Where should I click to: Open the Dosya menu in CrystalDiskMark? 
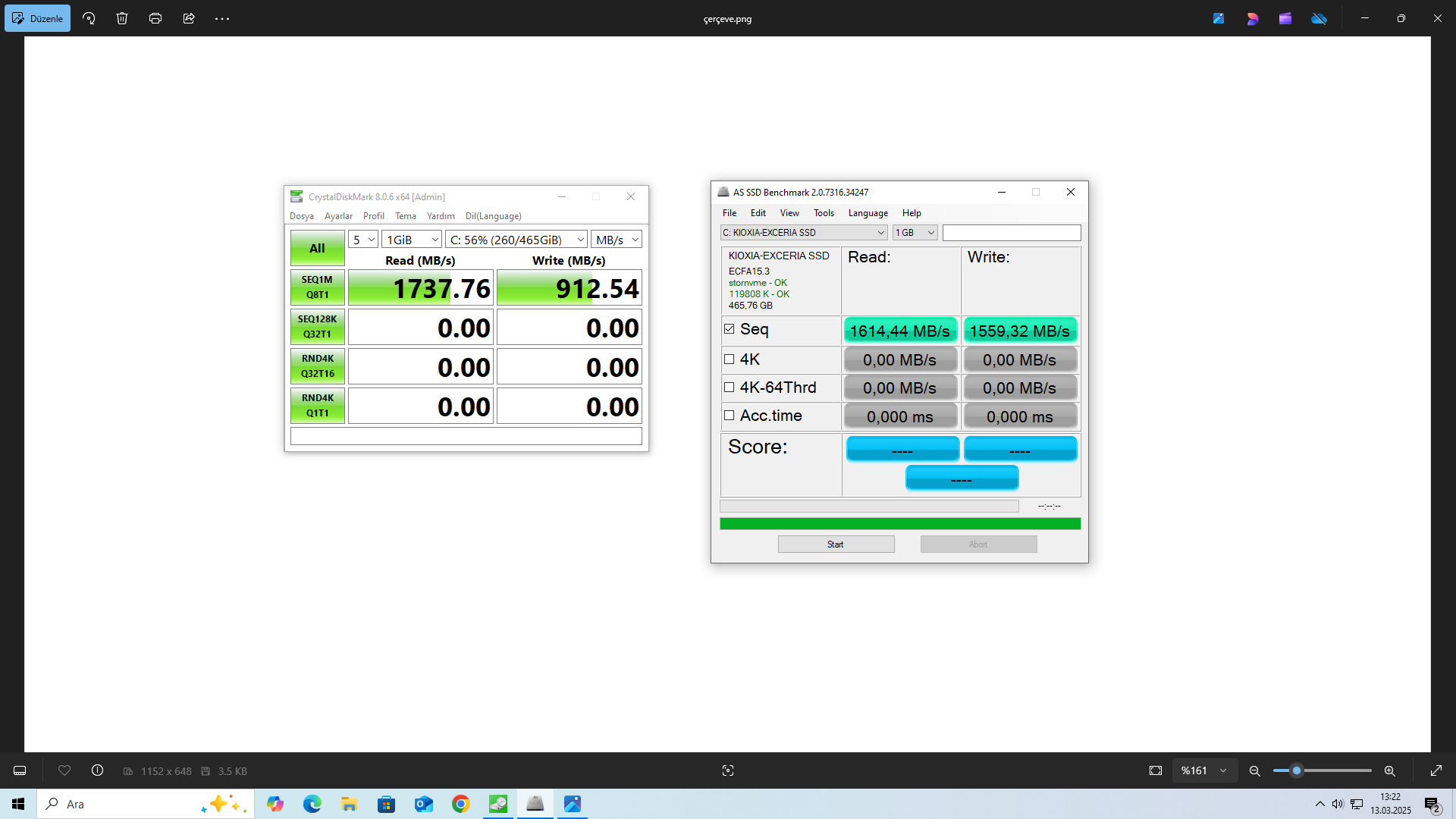coord(302,216)
